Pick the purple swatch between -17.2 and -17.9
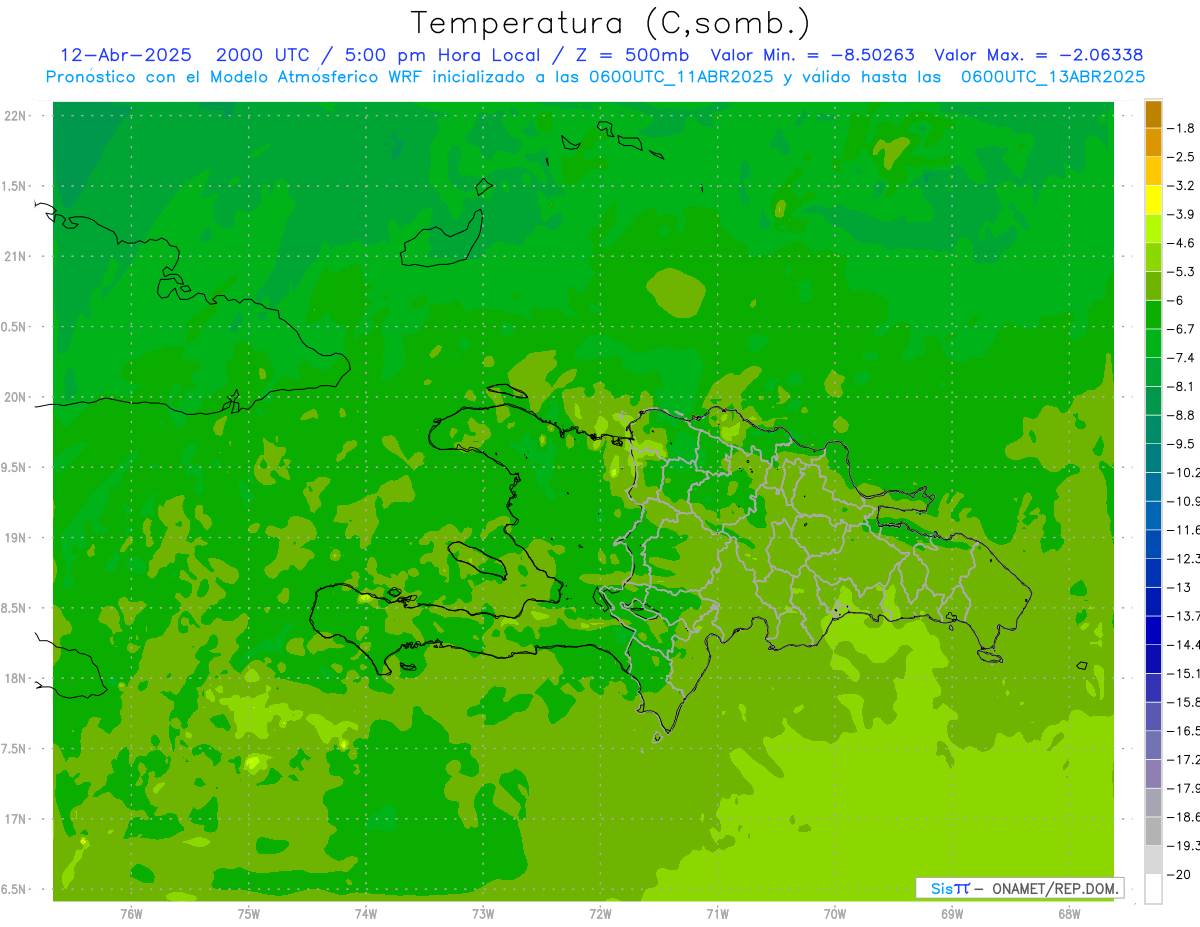Image resolution: width=1200 pixels, height=927 pixels. (1153, 773)
